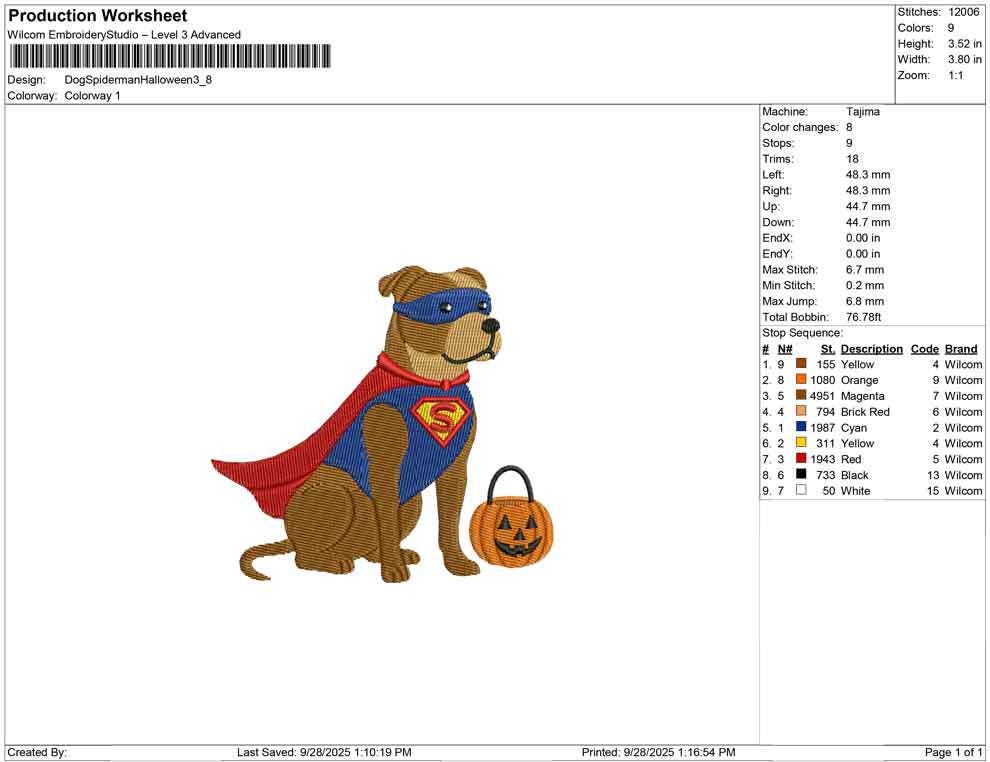990x762 pixels.
Task: Click the design barcode
Action: tap(170, 55)
